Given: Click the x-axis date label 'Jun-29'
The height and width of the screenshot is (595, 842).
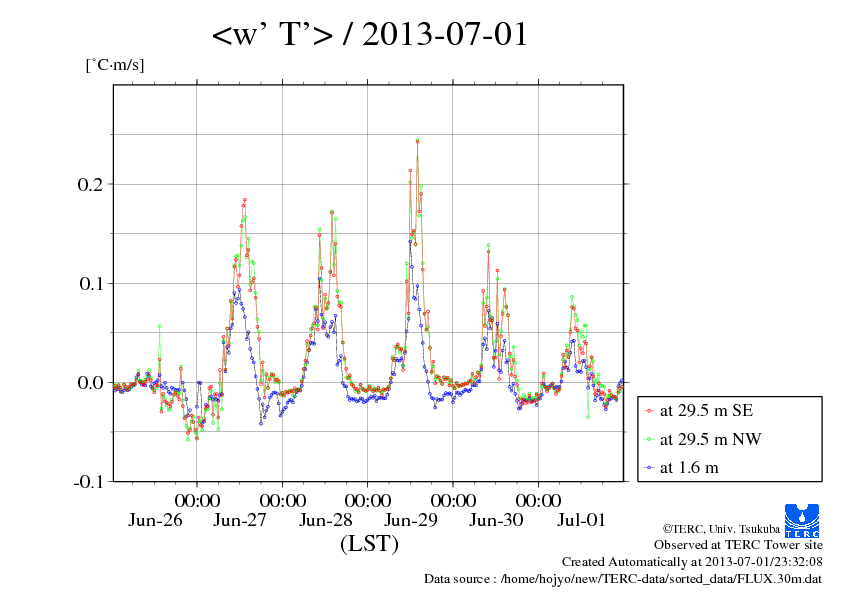Looking at the screenshot, I should [411, 520].
